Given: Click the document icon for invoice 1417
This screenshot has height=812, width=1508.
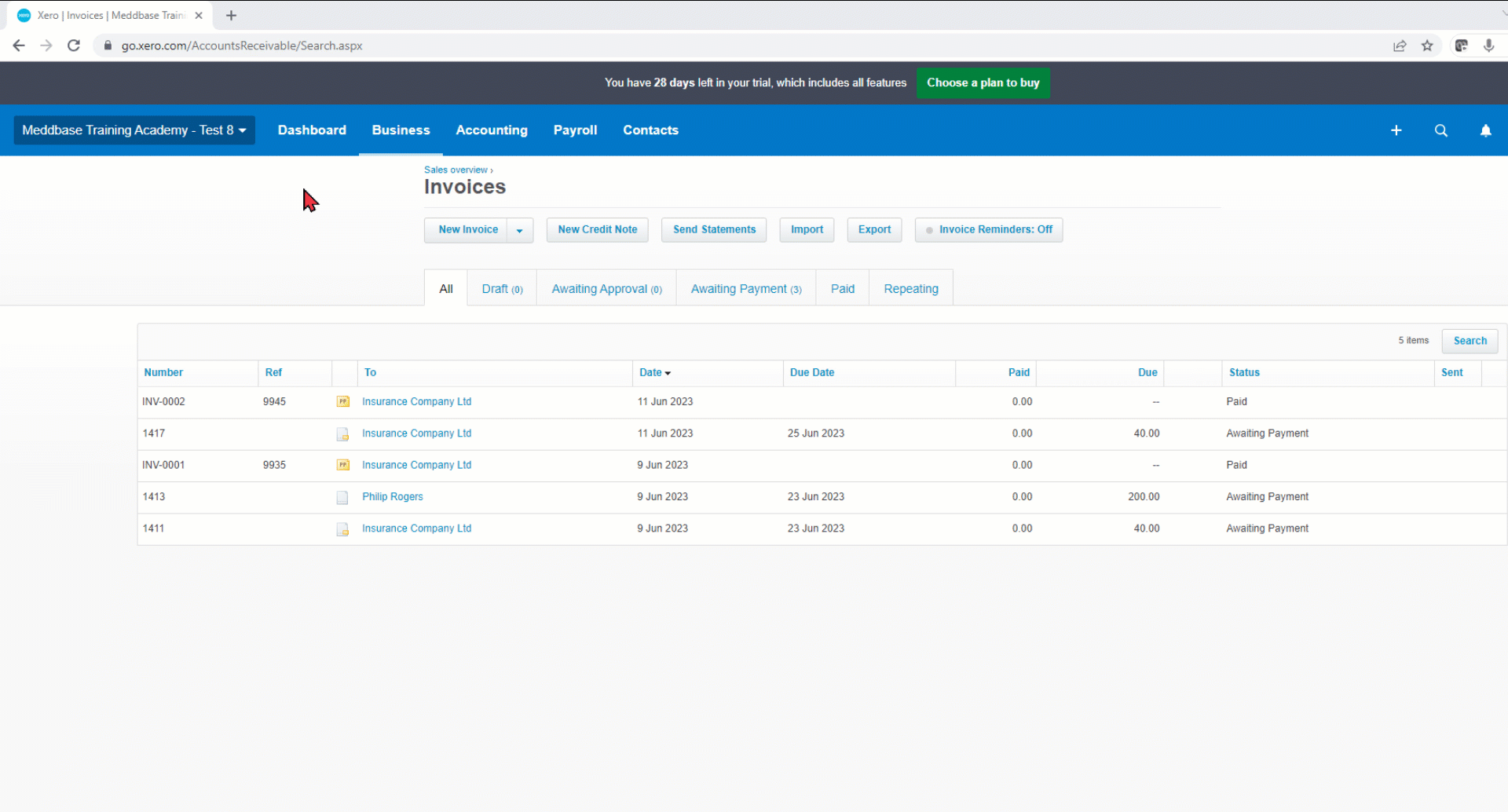Looking at the screenshot, I should pos(342,433).
